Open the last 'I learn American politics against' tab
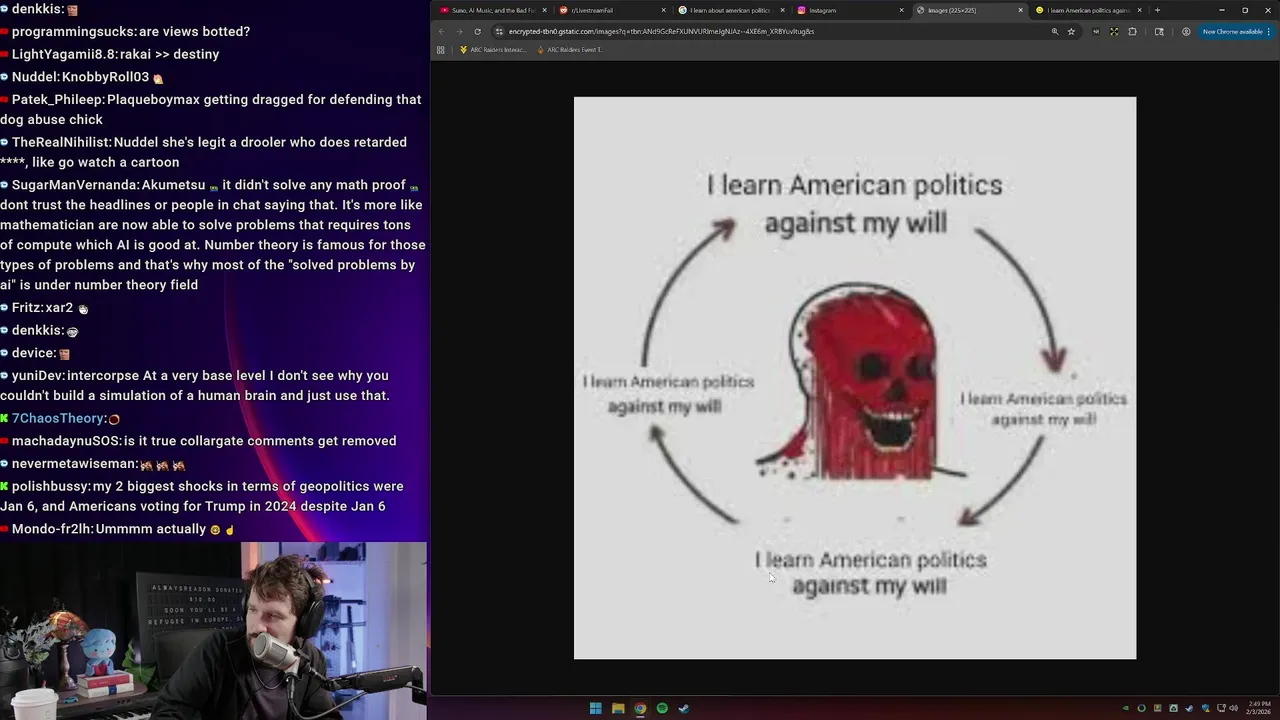This screenshot has width=1280, height=720. pos(1087,10)
